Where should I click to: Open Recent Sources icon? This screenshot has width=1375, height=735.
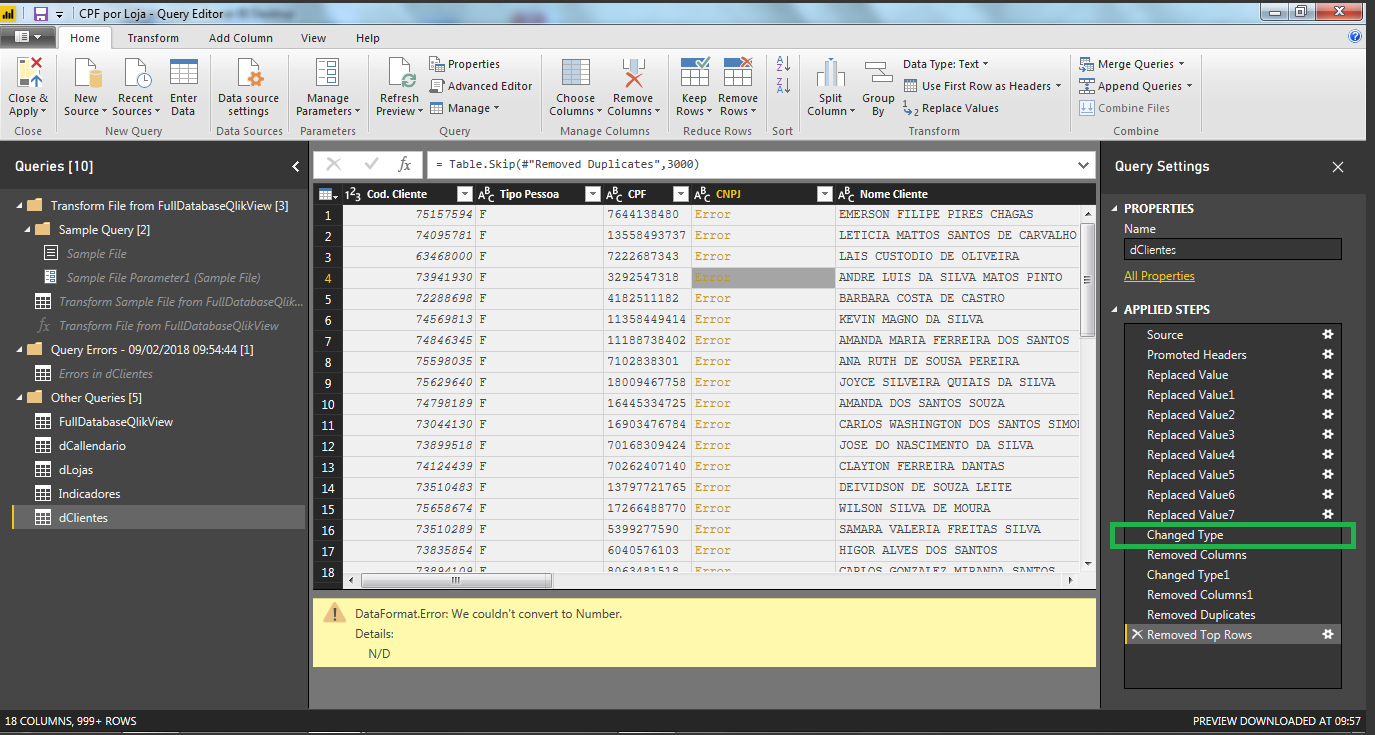[137, 74]
